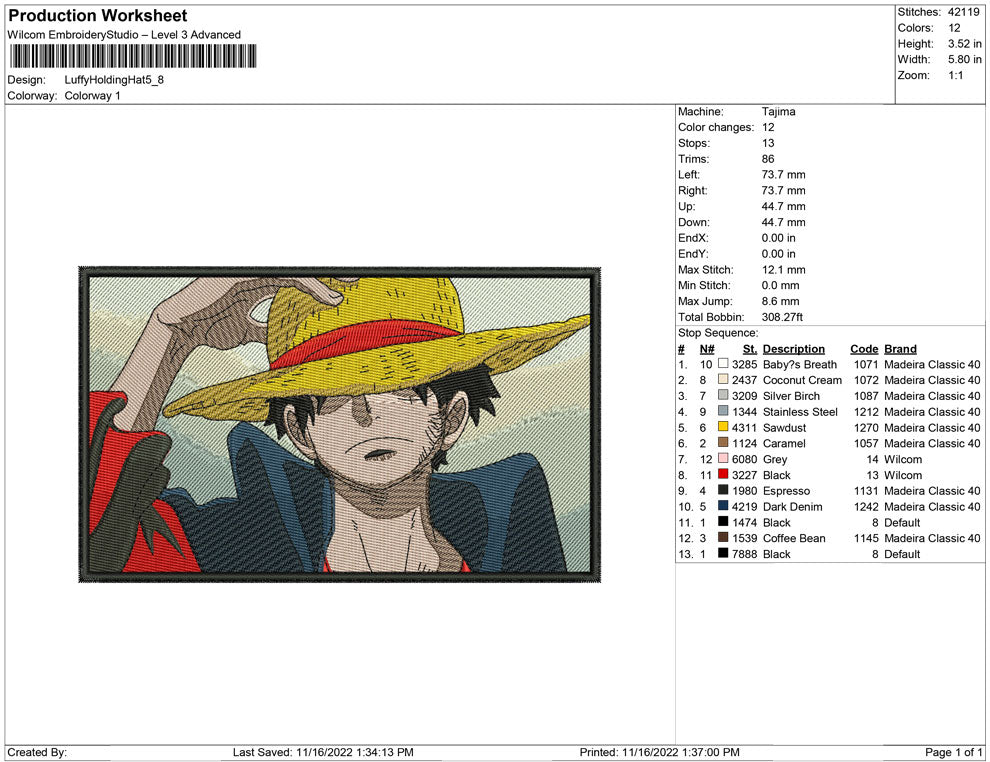990x762 pixels.
Task: Click the 'Production Worksheet' title
Action: pos(97,16)
